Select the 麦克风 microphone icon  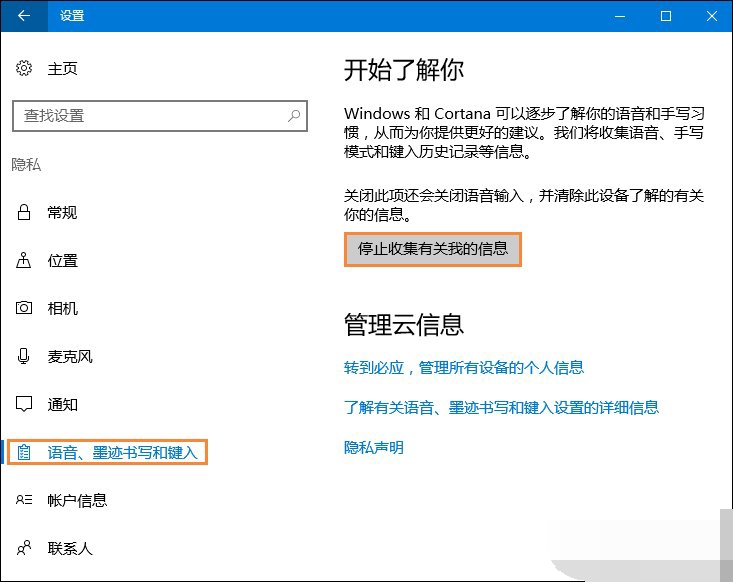24,357
